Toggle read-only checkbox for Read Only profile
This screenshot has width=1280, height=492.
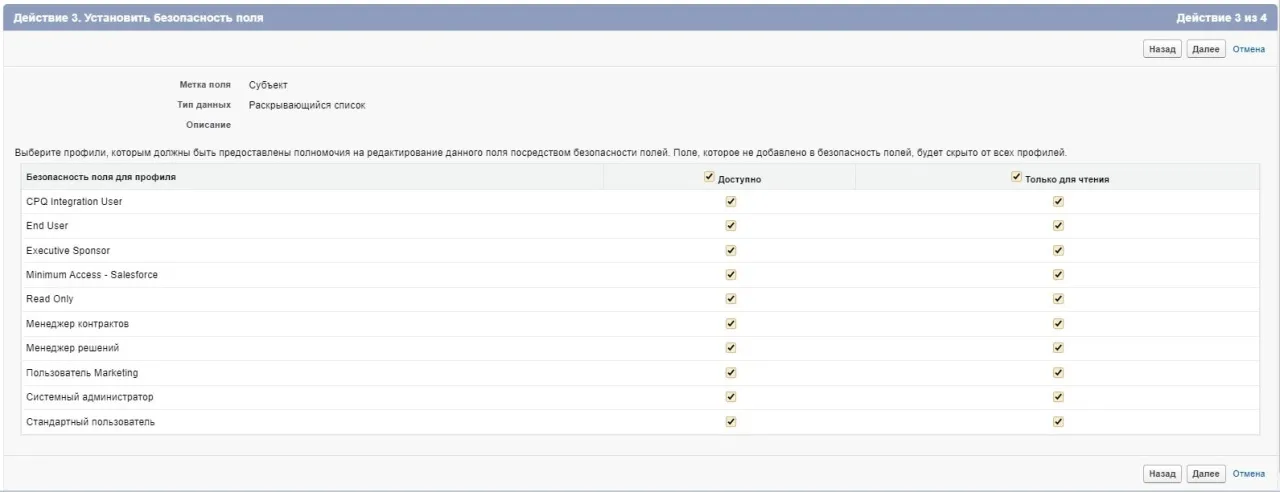click(1058, 299)
